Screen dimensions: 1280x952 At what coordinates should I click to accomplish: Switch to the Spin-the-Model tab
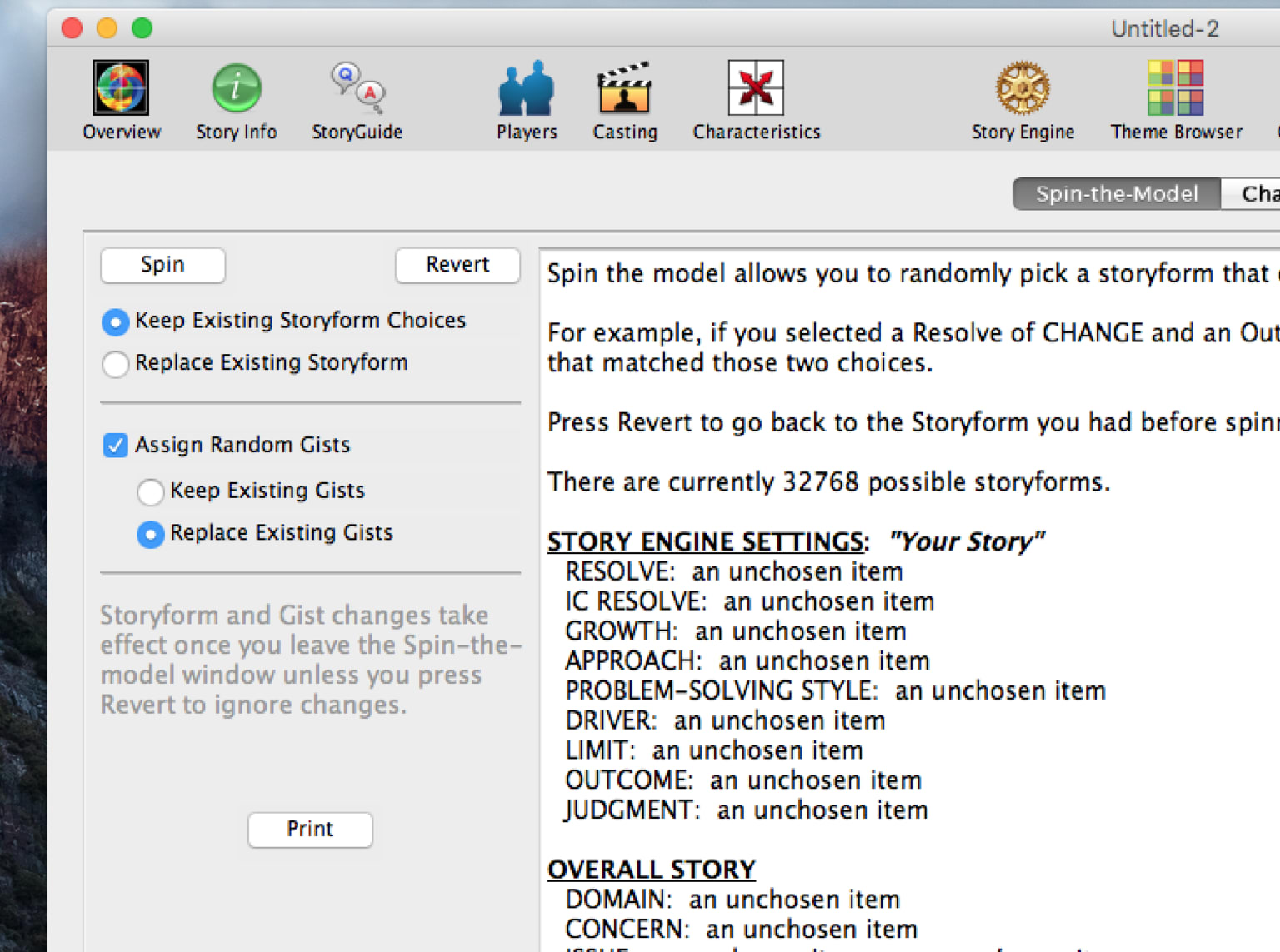pyautogui.click(x=1117, y=194)
